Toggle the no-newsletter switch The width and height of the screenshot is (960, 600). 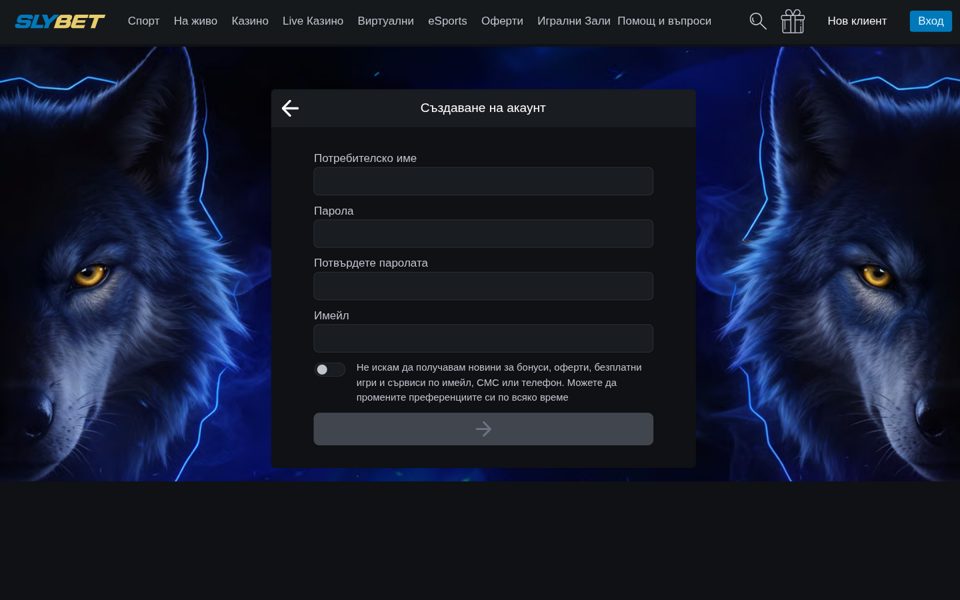[x=329, y=369]
